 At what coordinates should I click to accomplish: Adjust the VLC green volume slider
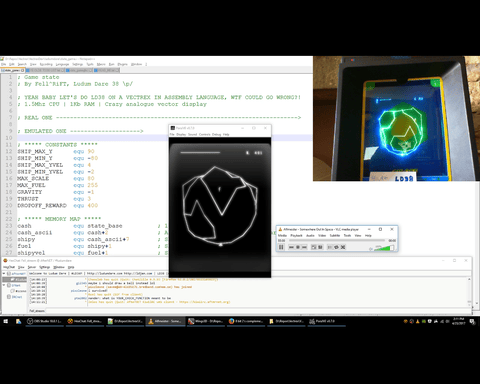pyautogui.click(x=384, y=248)
